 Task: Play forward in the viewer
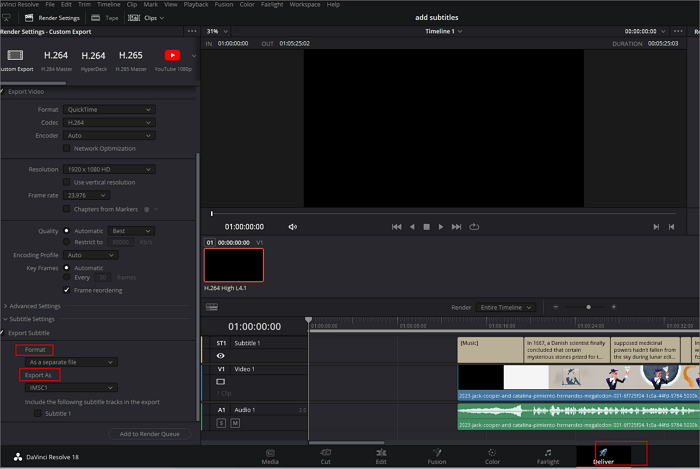point(441,227)
